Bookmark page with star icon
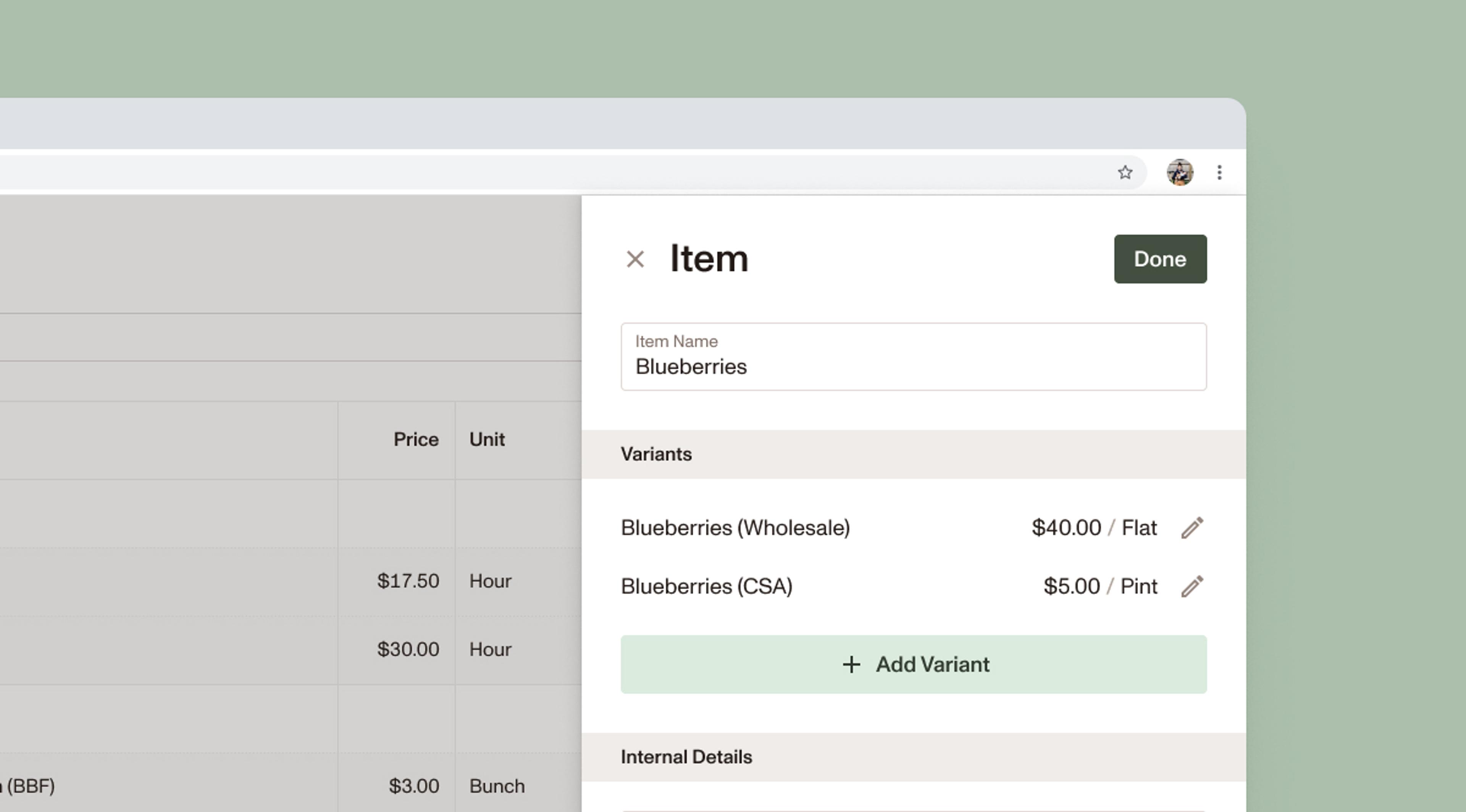The image size is (1466, 812). tap(1125, 172)
